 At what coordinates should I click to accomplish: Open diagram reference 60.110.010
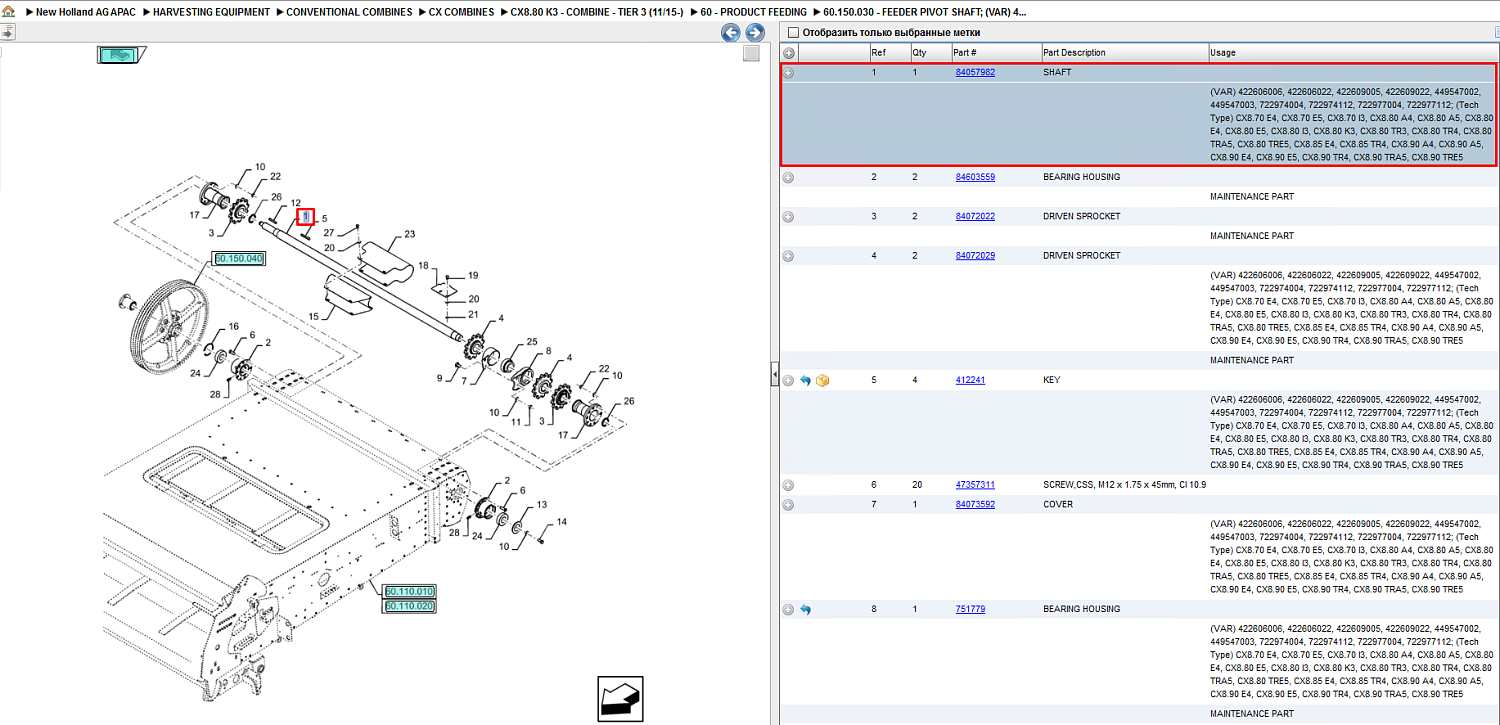(x=410, y=592)
